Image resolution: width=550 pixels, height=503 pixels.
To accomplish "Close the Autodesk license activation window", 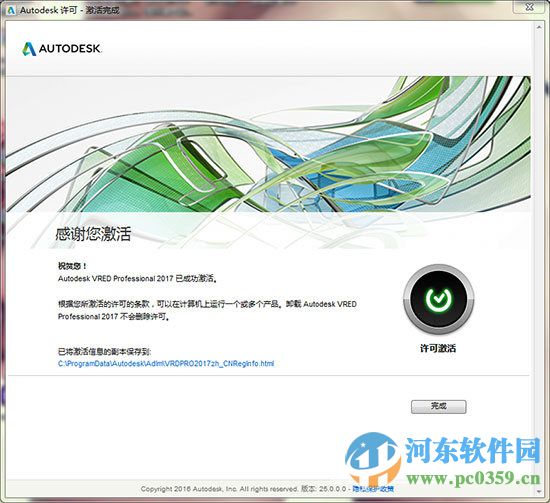I will click(529, 7).
